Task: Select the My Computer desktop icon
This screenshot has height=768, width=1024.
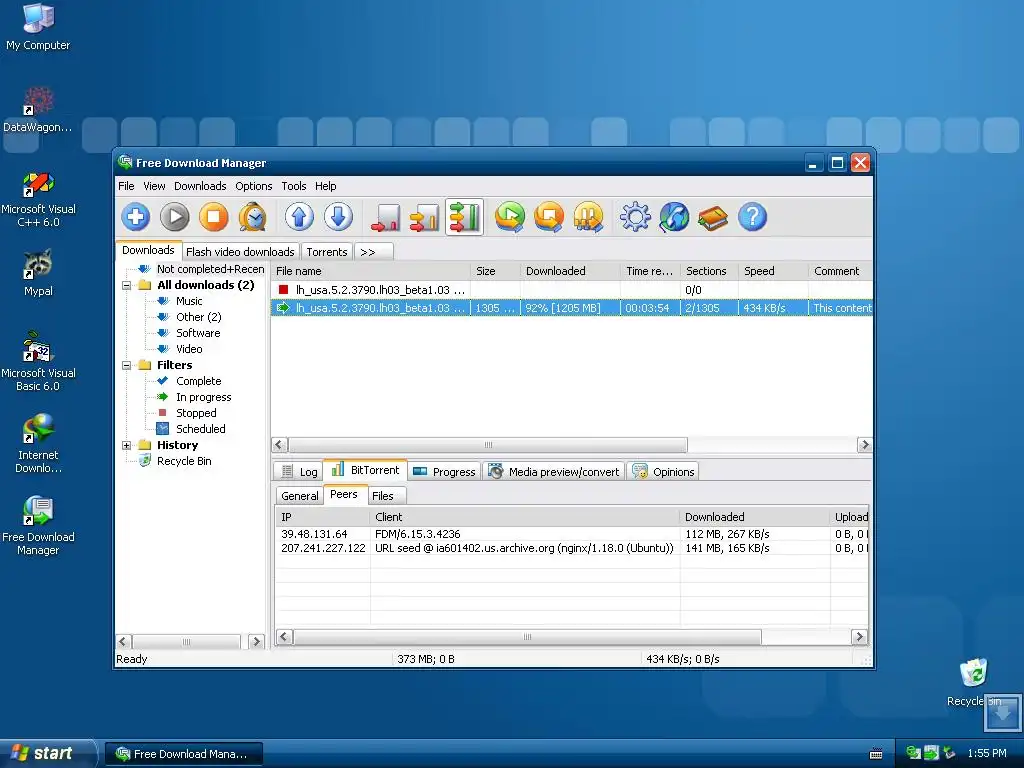Action: click(x=38, y=26)
